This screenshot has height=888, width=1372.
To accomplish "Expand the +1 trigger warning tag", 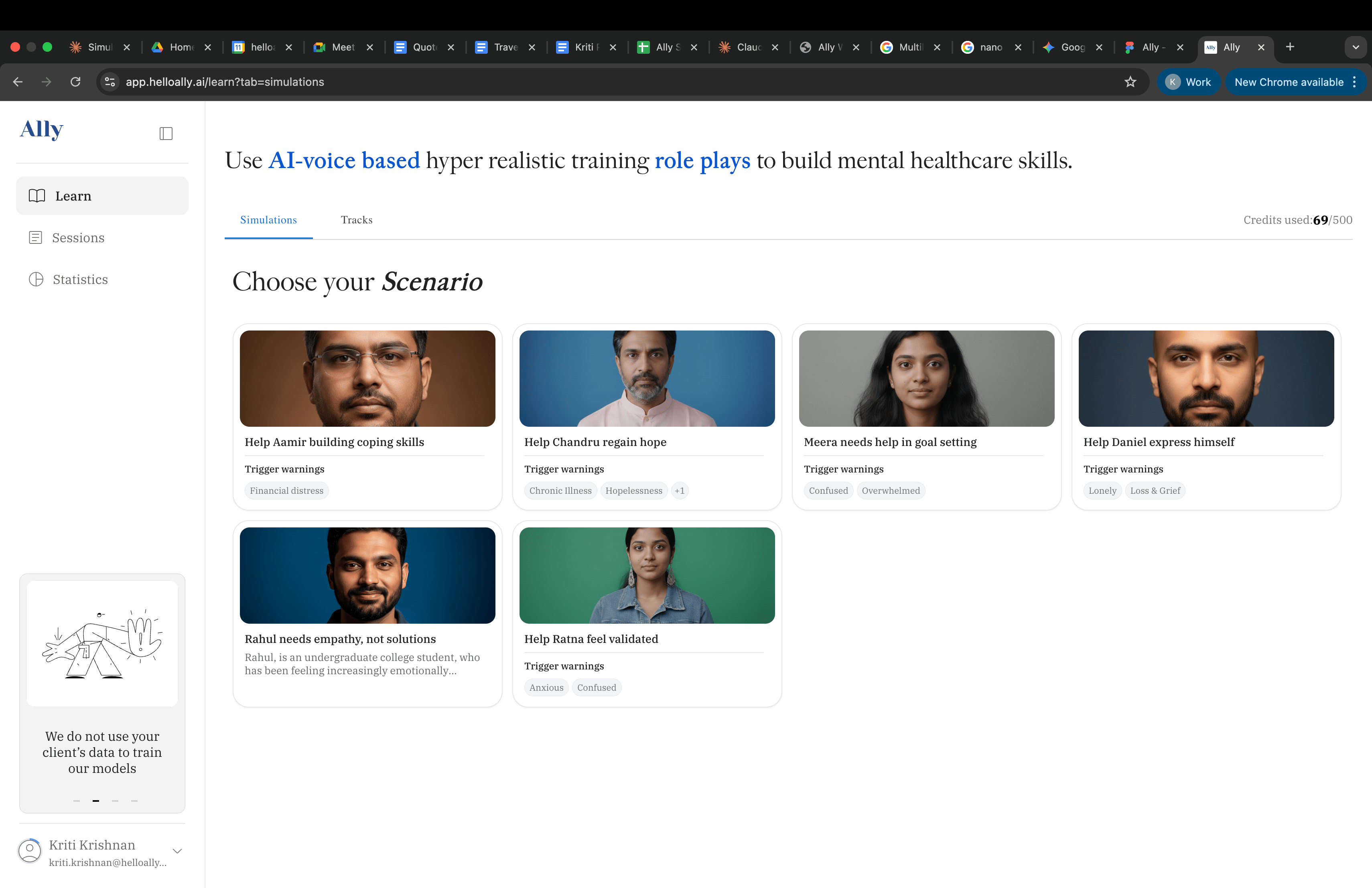I will point(680,491).
